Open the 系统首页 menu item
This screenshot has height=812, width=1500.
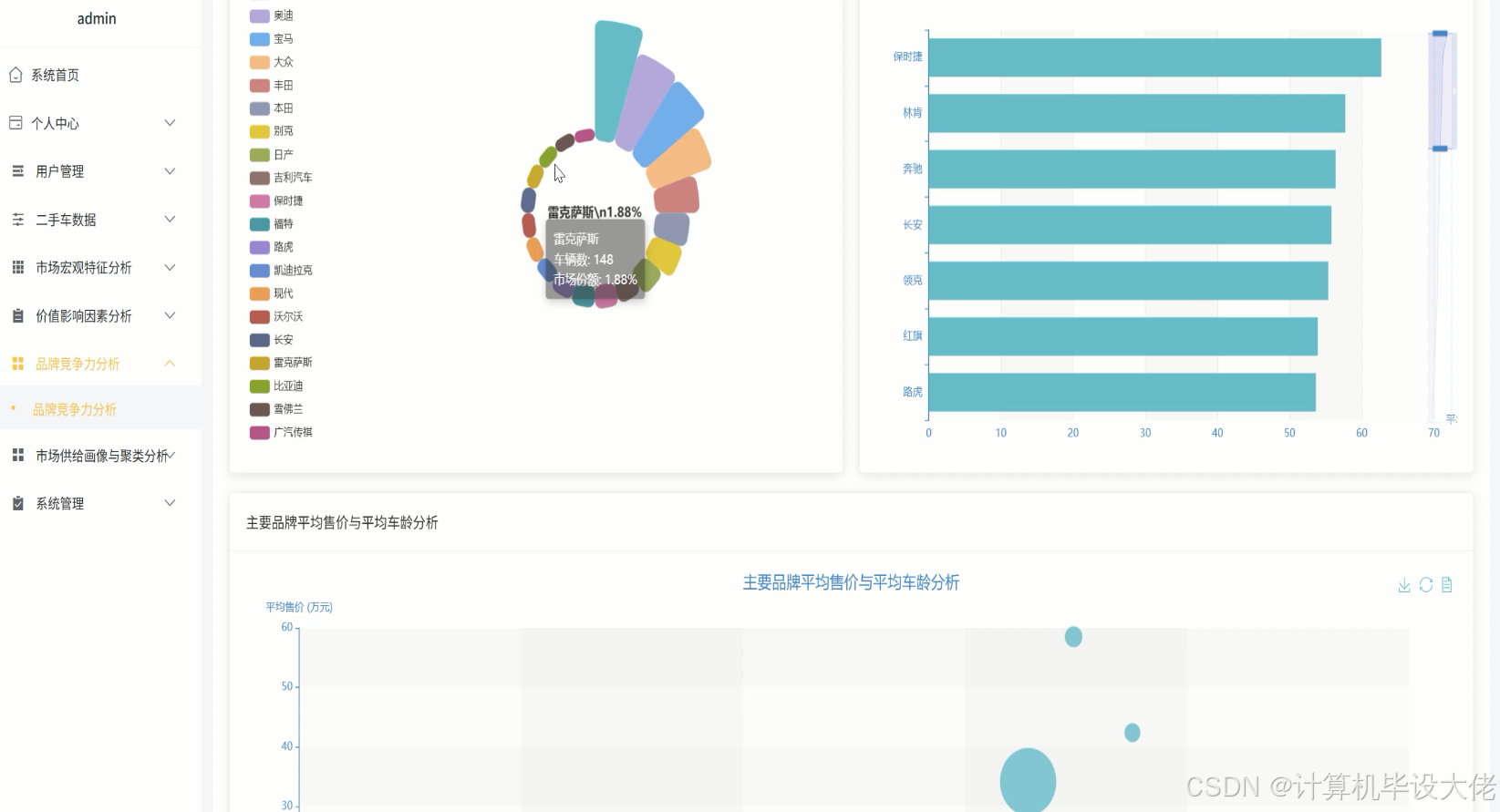pyautogui.click(x=100, y=75)
